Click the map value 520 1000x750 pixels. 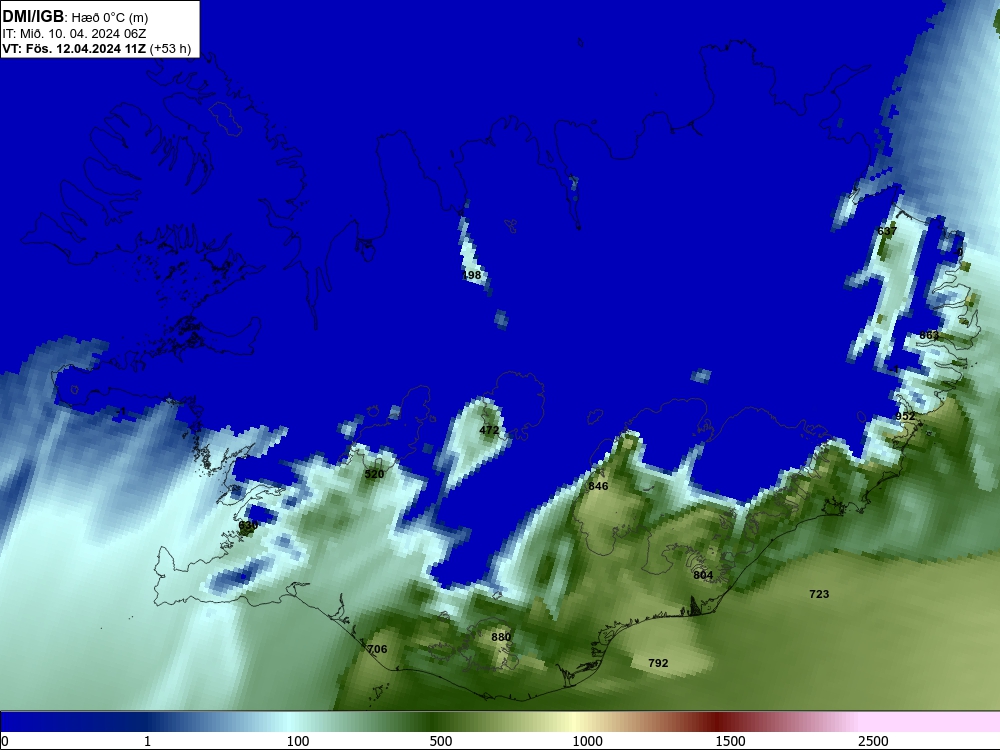[x=374, y=474]
